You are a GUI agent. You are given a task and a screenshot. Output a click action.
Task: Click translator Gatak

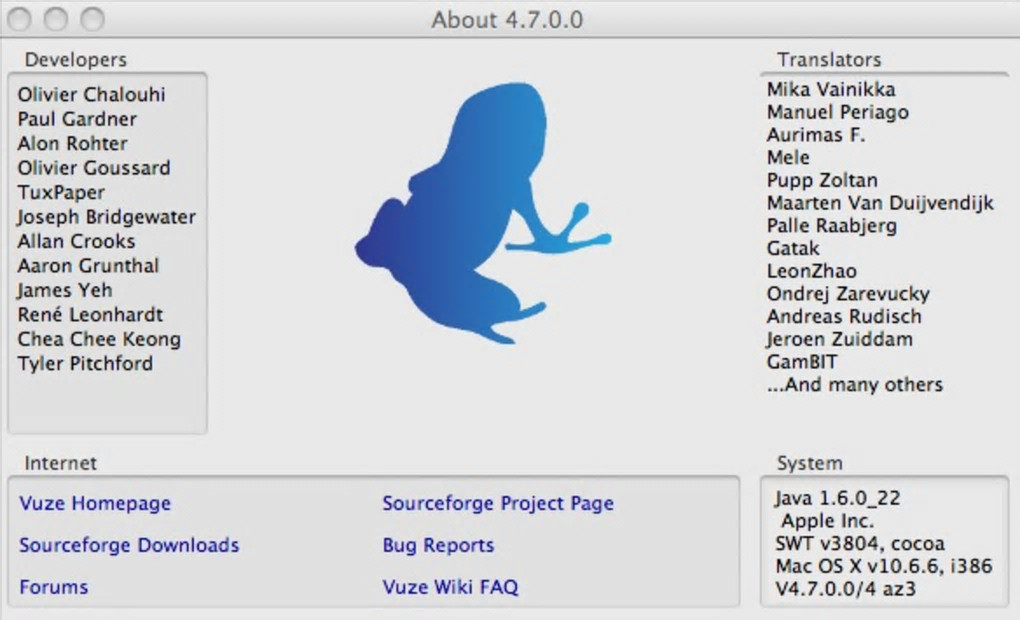coord(793,249)
